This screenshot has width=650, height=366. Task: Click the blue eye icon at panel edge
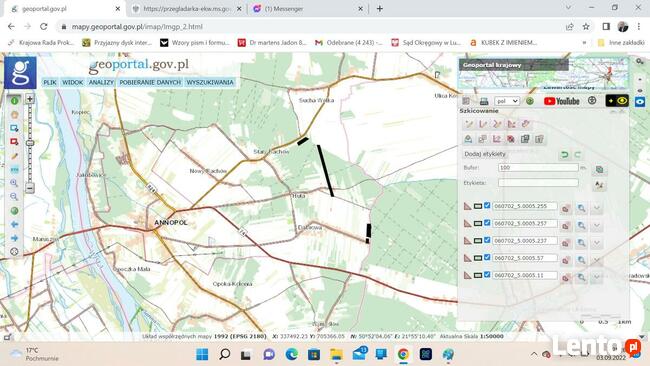coord(640,101)
